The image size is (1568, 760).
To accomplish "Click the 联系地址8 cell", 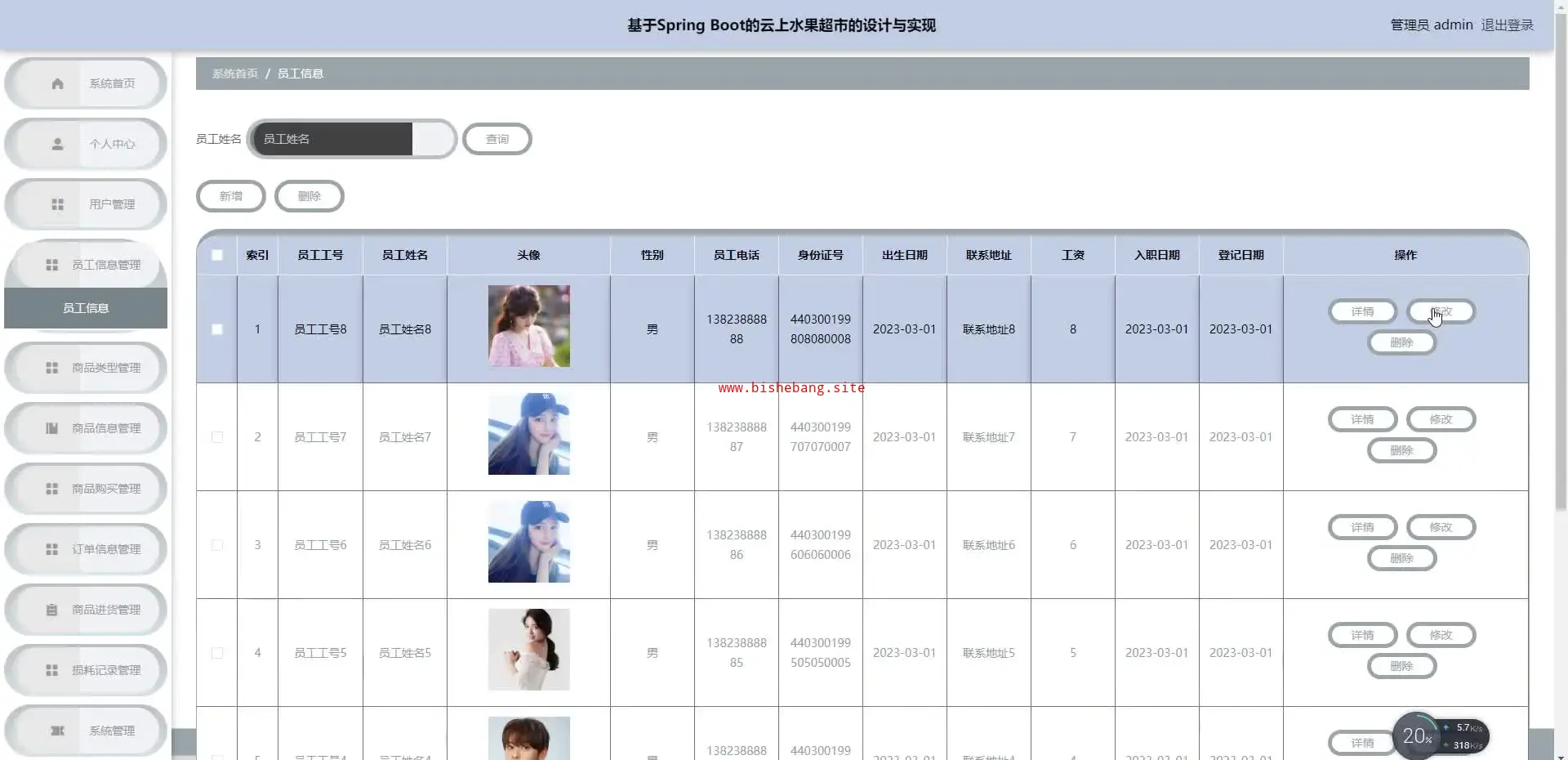I will point(989,329).
